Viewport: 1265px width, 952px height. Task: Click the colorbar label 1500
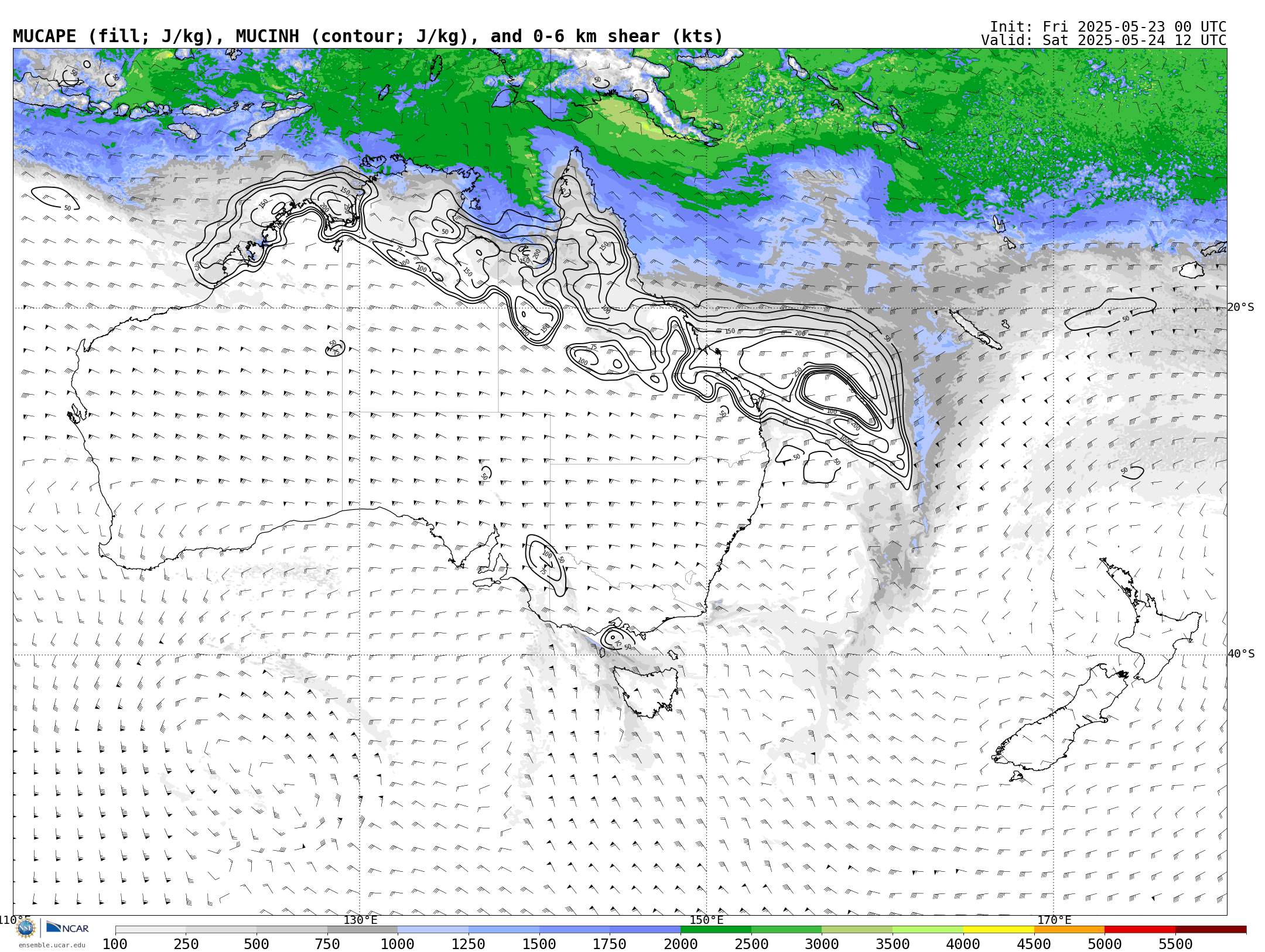pos(539,944)
